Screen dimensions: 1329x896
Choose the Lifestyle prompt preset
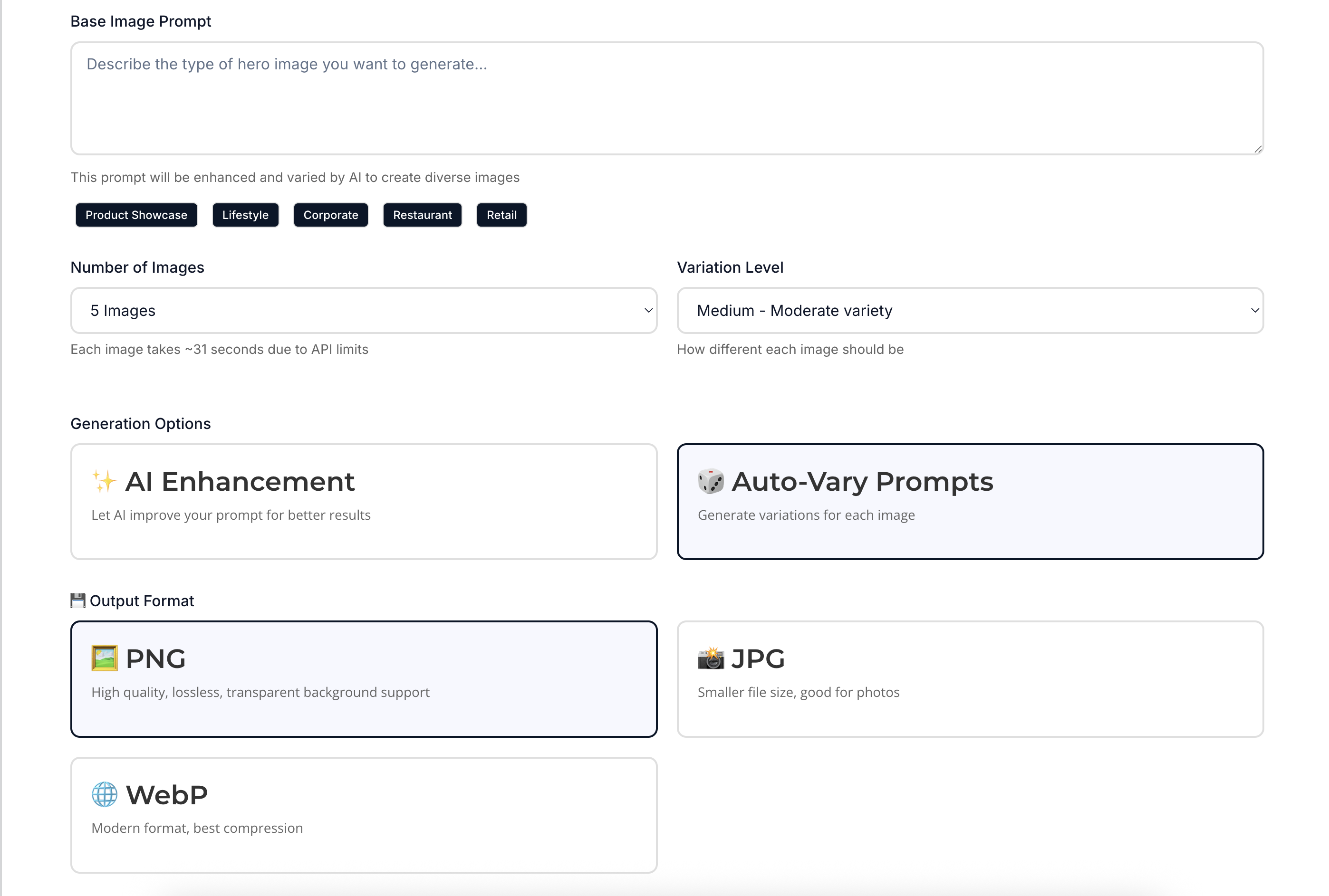[245, 215]
